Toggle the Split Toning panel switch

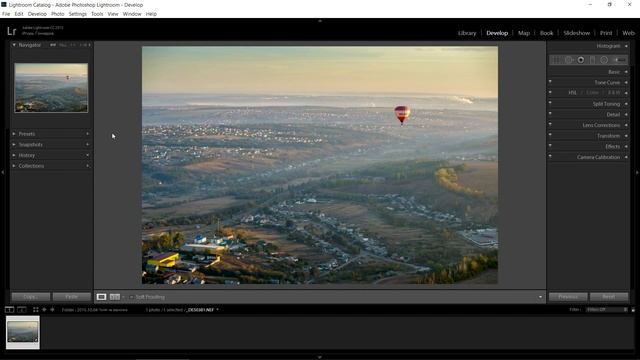coord(550,103)
